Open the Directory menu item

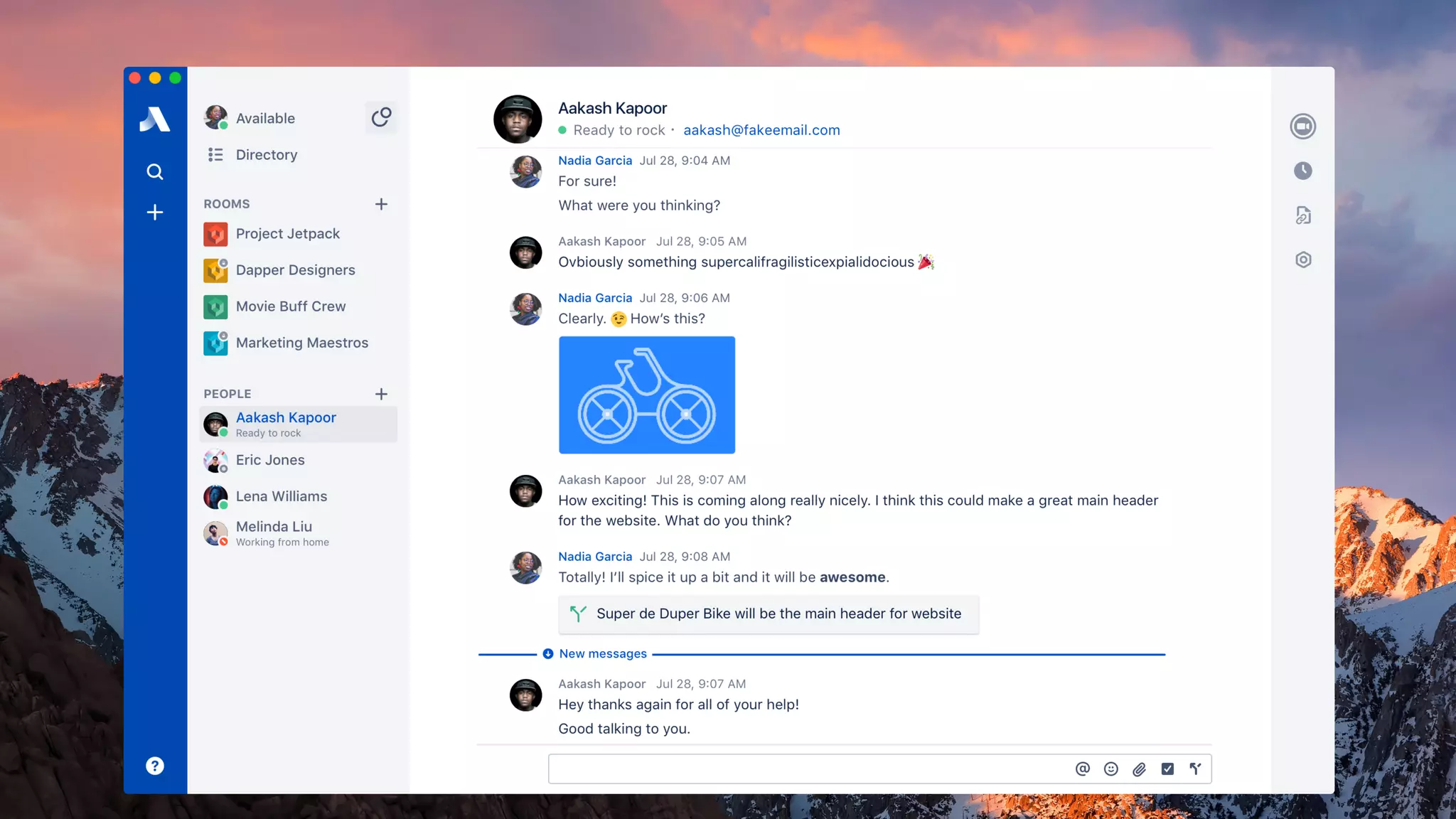click(x=266, y=155)
